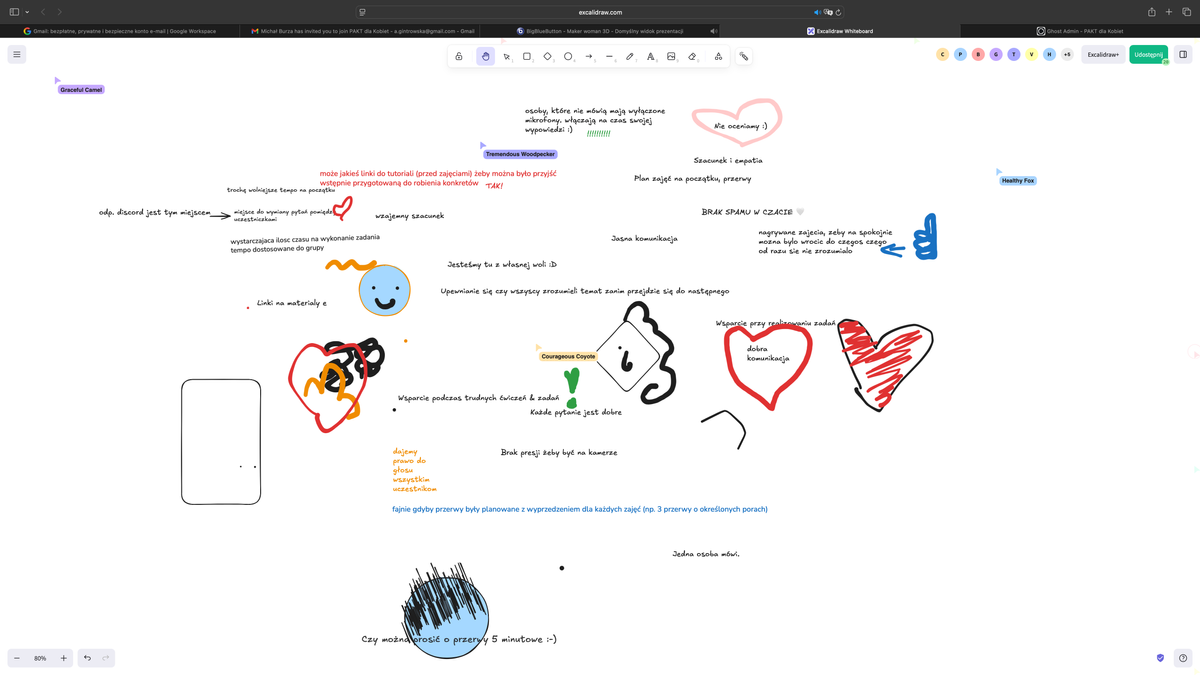Click the Insert image tool
Viewport: 1200px width, 675px height.
tap(671, 57)
